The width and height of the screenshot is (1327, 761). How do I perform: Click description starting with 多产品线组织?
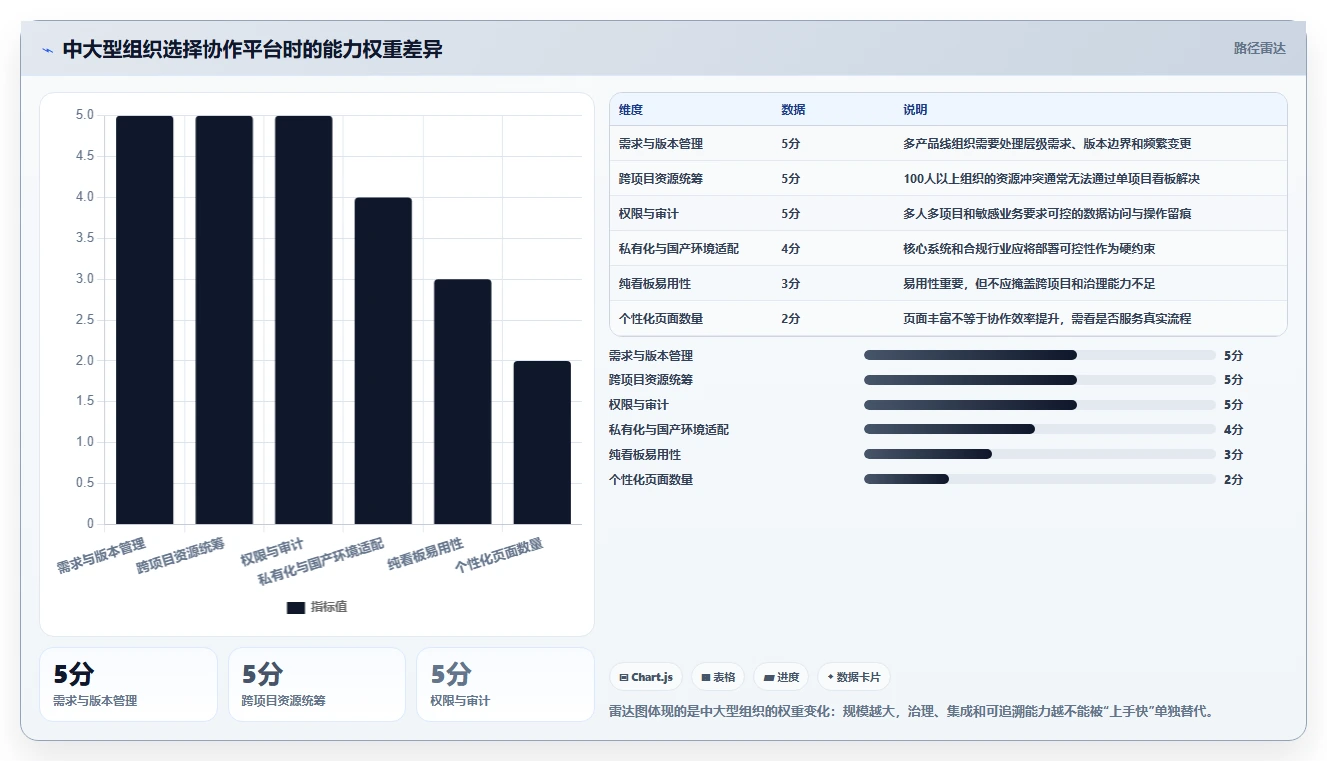point(1047,144)
